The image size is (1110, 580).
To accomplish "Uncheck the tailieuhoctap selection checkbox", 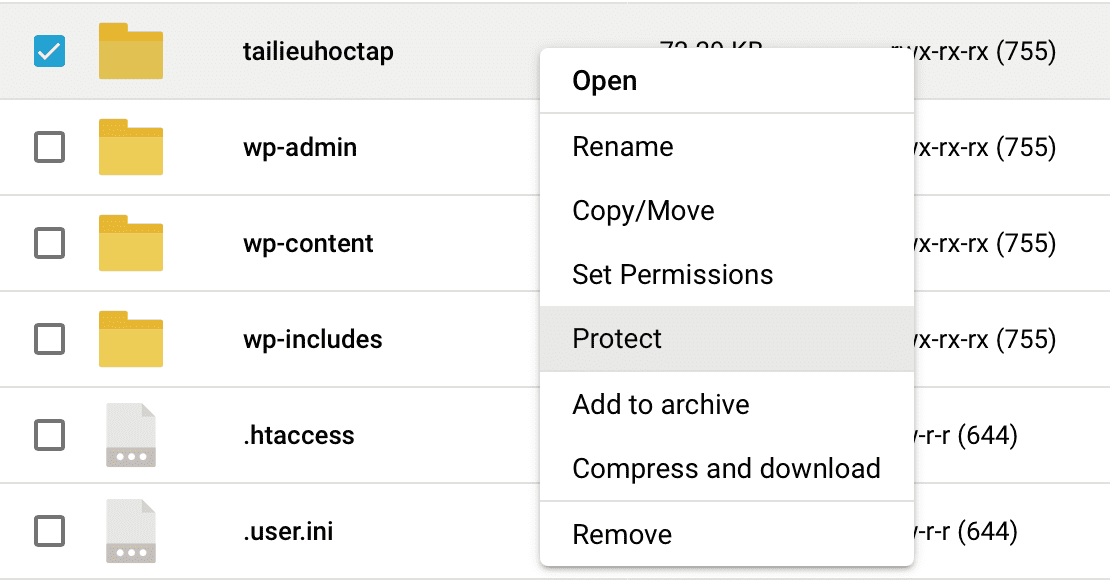I will 49,51.
